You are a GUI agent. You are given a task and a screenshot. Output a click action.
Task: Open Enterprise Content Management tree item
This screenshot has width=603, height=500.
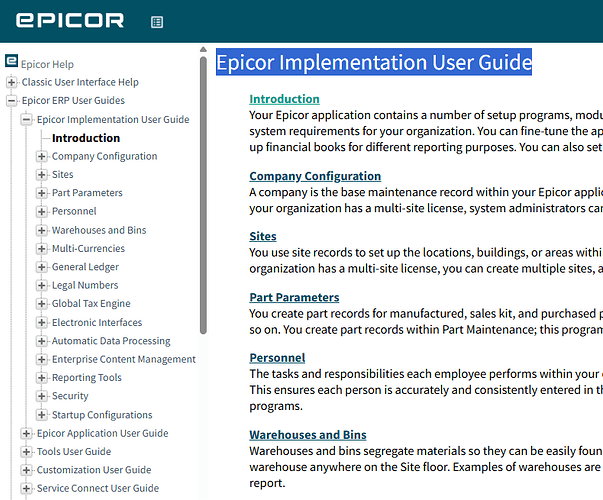124,359
